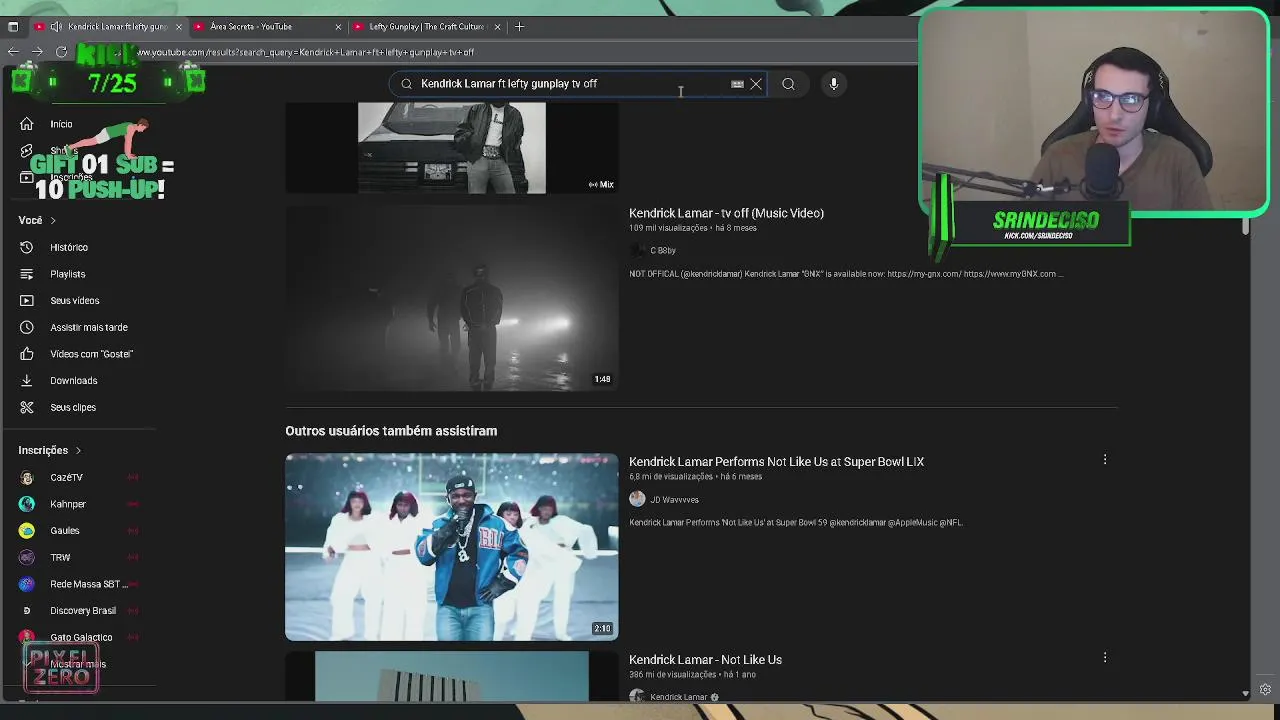
Task: Click browser back arrow
Action: click(13, 51)
